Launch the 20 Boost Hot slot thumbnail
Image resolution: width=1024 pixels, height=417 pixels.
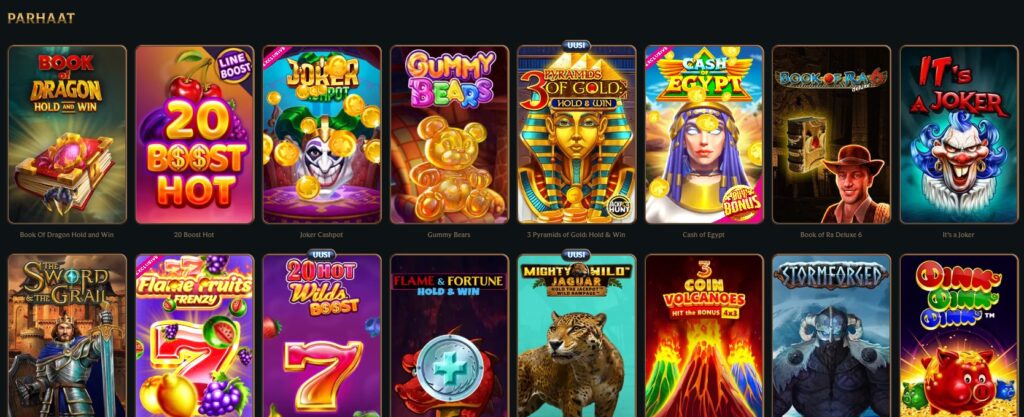tap(195, 134)
